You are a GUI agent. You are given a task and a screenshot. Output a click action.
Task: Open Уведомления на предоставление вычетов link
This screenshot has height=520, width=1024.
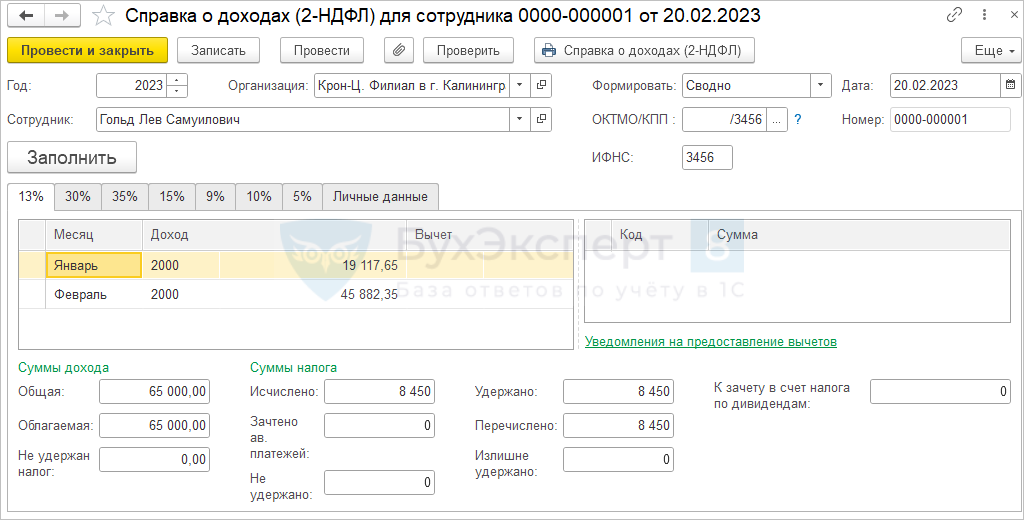tap(710, 342)
